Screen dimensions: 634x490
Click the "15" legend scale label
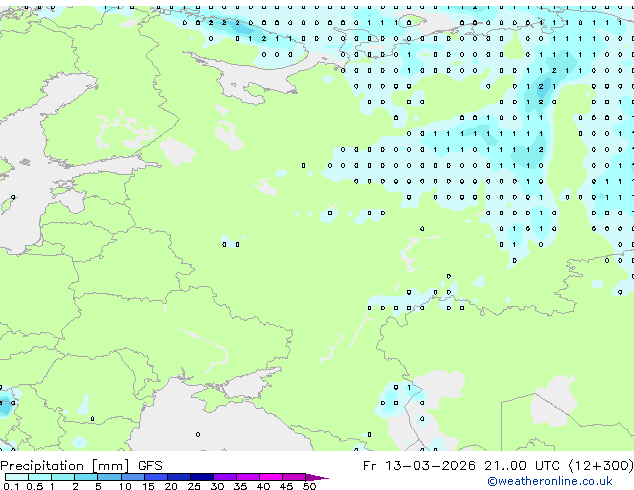148,486
